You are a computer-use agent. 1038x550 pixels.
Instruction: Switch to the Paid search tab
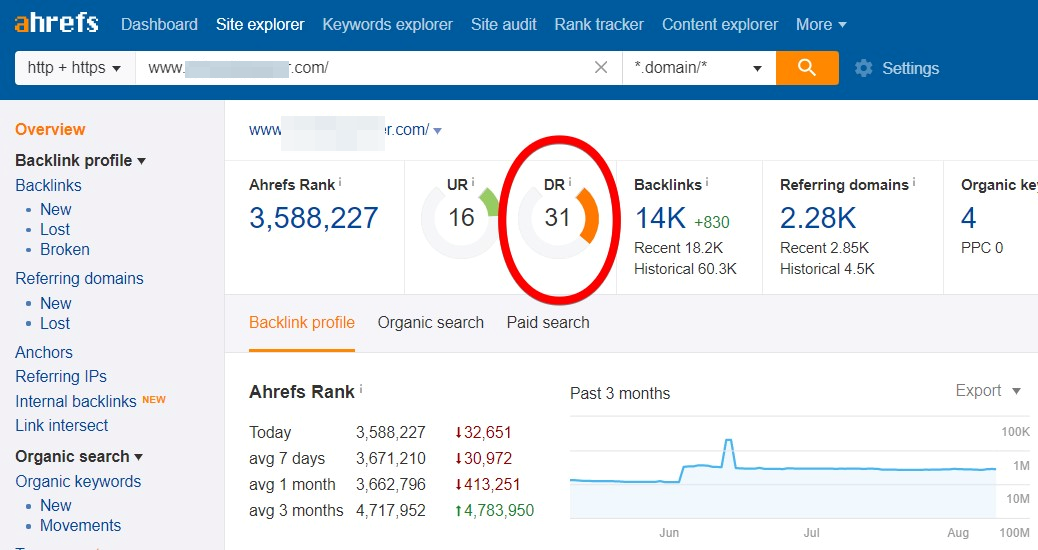(548, 323)
